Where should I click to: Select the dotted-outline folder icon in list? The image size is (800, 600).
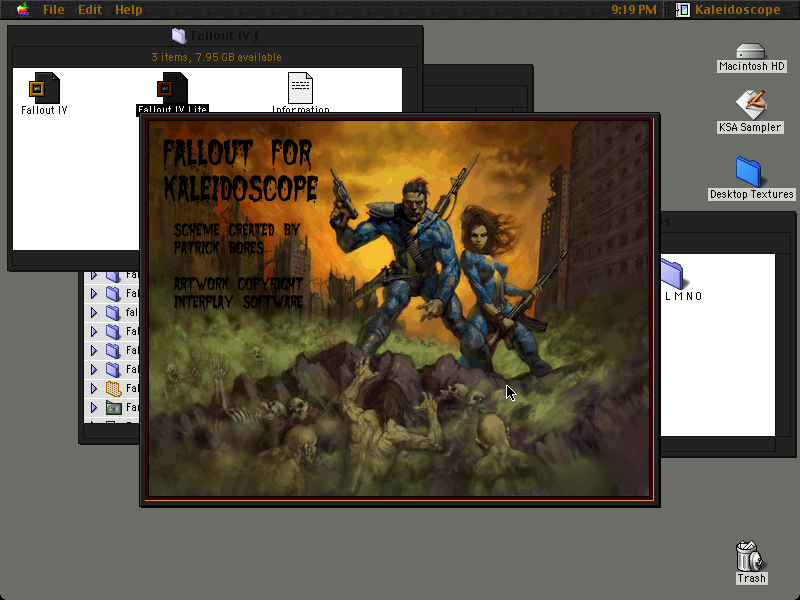point(113,389)
